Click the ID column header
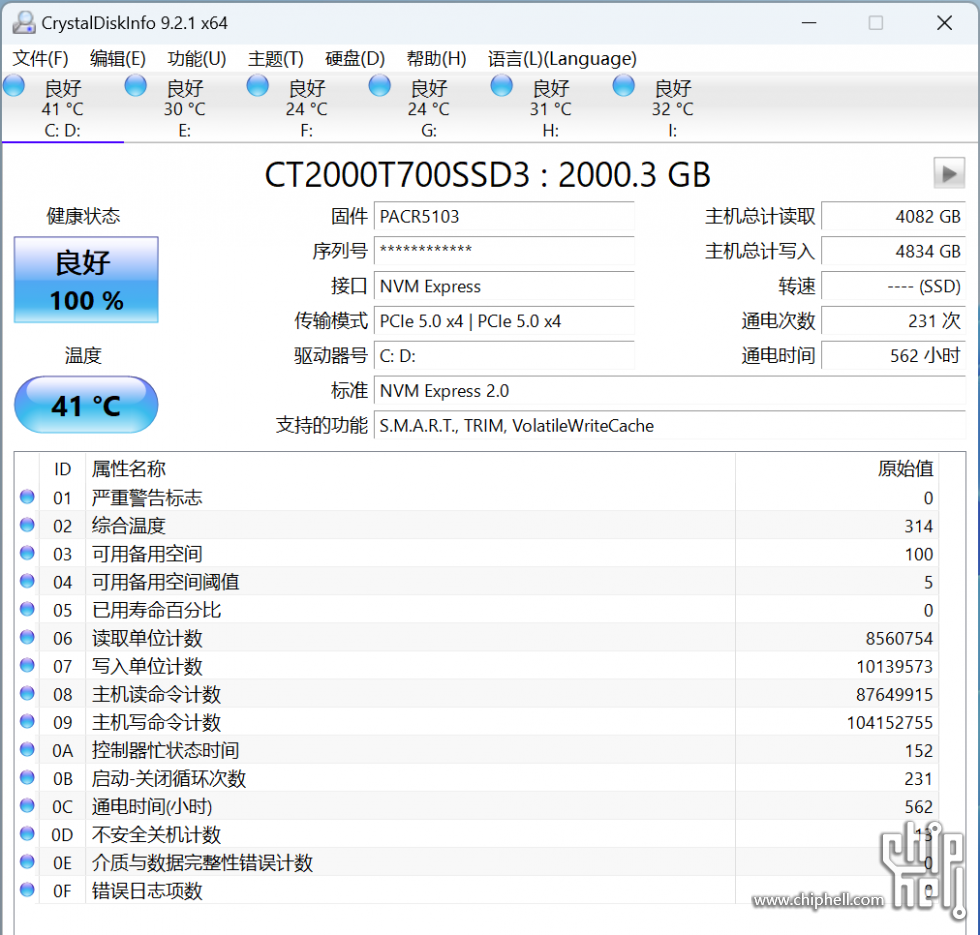The height and width of the screenshot is (935, 980). (62, 469)
